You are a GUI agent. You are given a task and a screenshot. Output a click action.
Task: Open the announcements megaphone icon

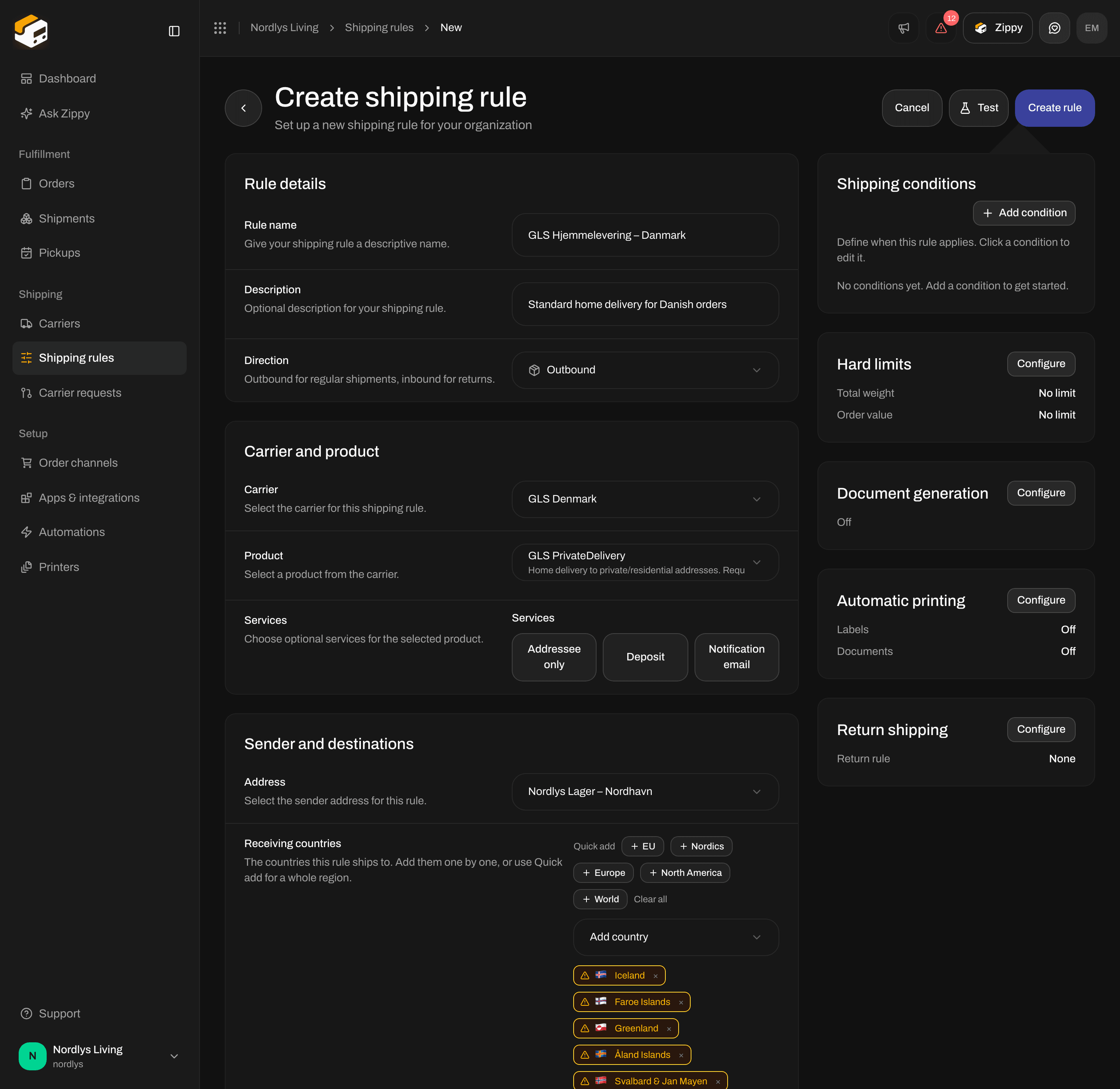pyautogui.click(x=904, y=28)
